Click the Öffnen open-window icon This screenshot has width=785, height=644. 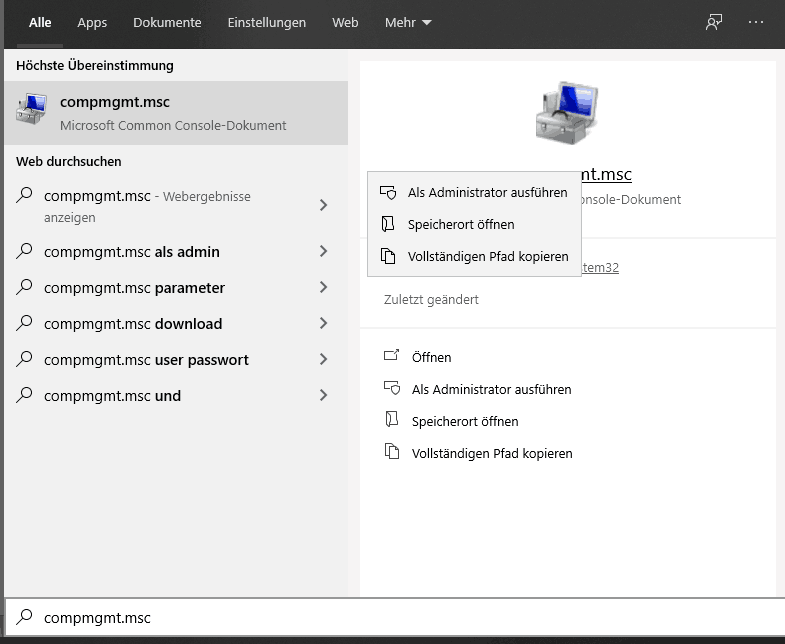pyautogui.click(x=391, y=356)
